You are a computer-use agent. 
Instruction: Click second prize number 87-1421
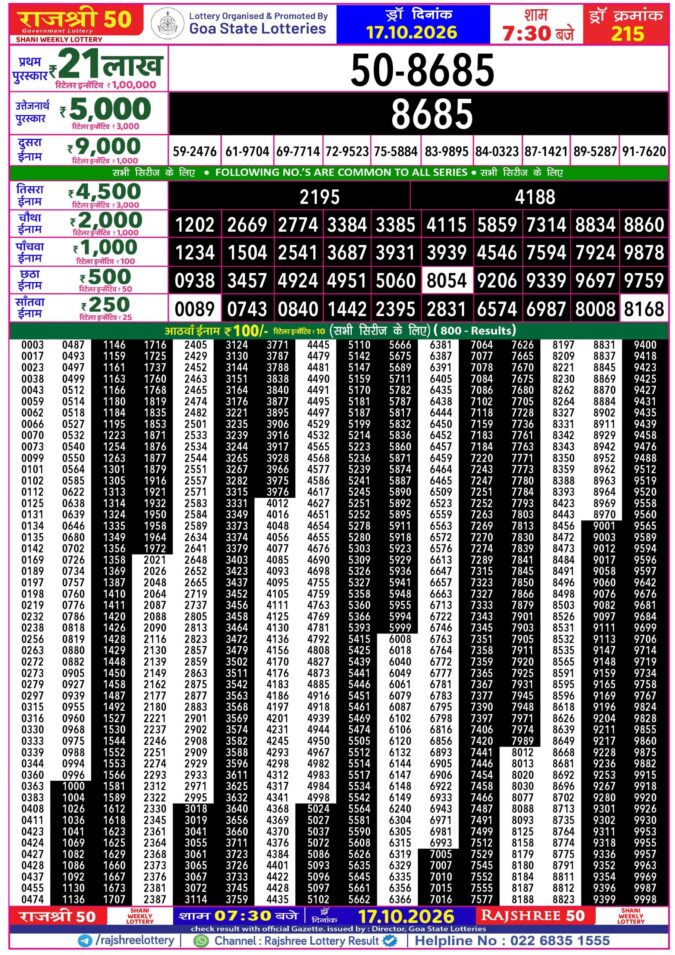coord(546,151)
